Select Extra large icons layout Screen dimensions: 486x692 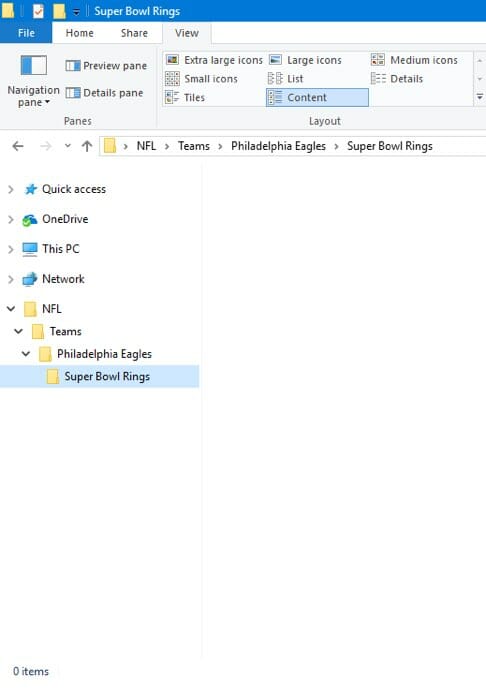coord(214,60)
